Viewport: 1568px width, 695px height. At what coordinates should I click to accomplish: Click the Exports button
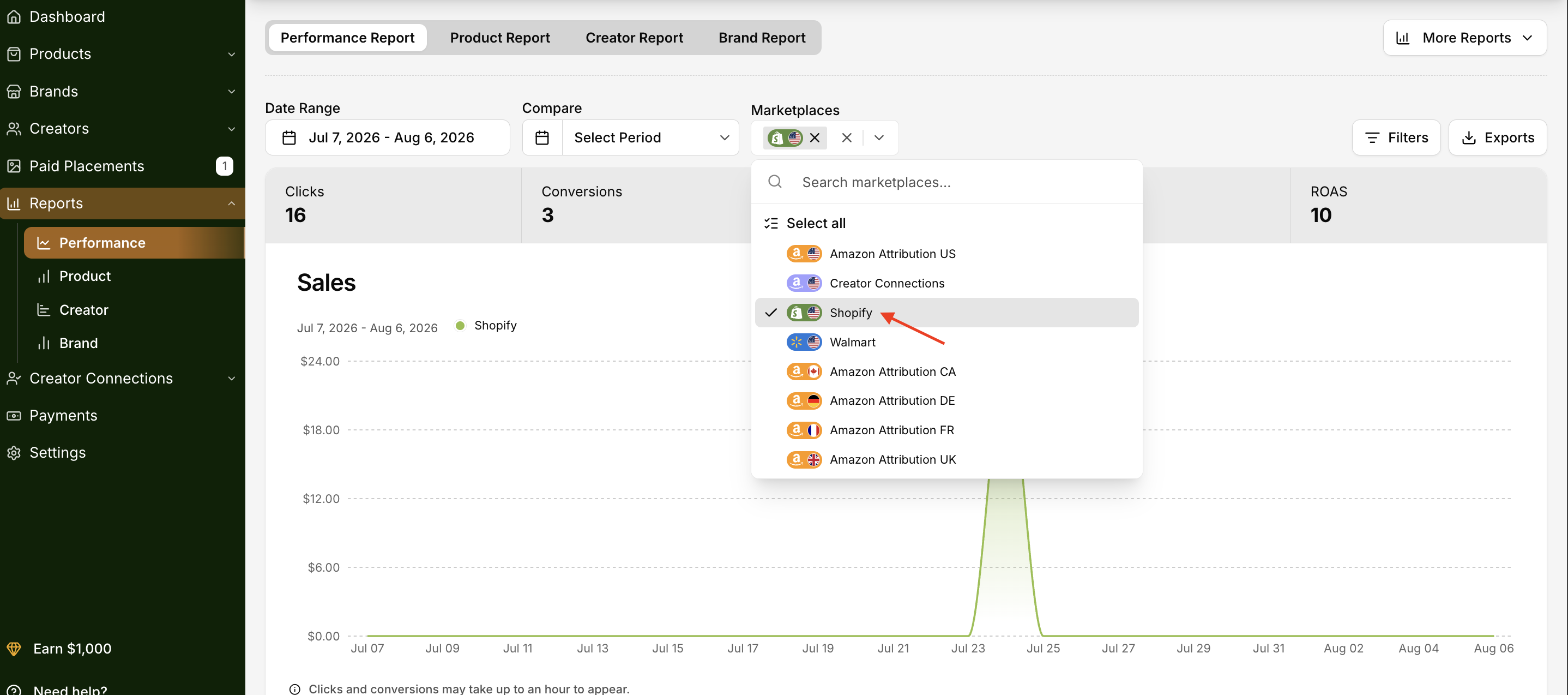1497,137
